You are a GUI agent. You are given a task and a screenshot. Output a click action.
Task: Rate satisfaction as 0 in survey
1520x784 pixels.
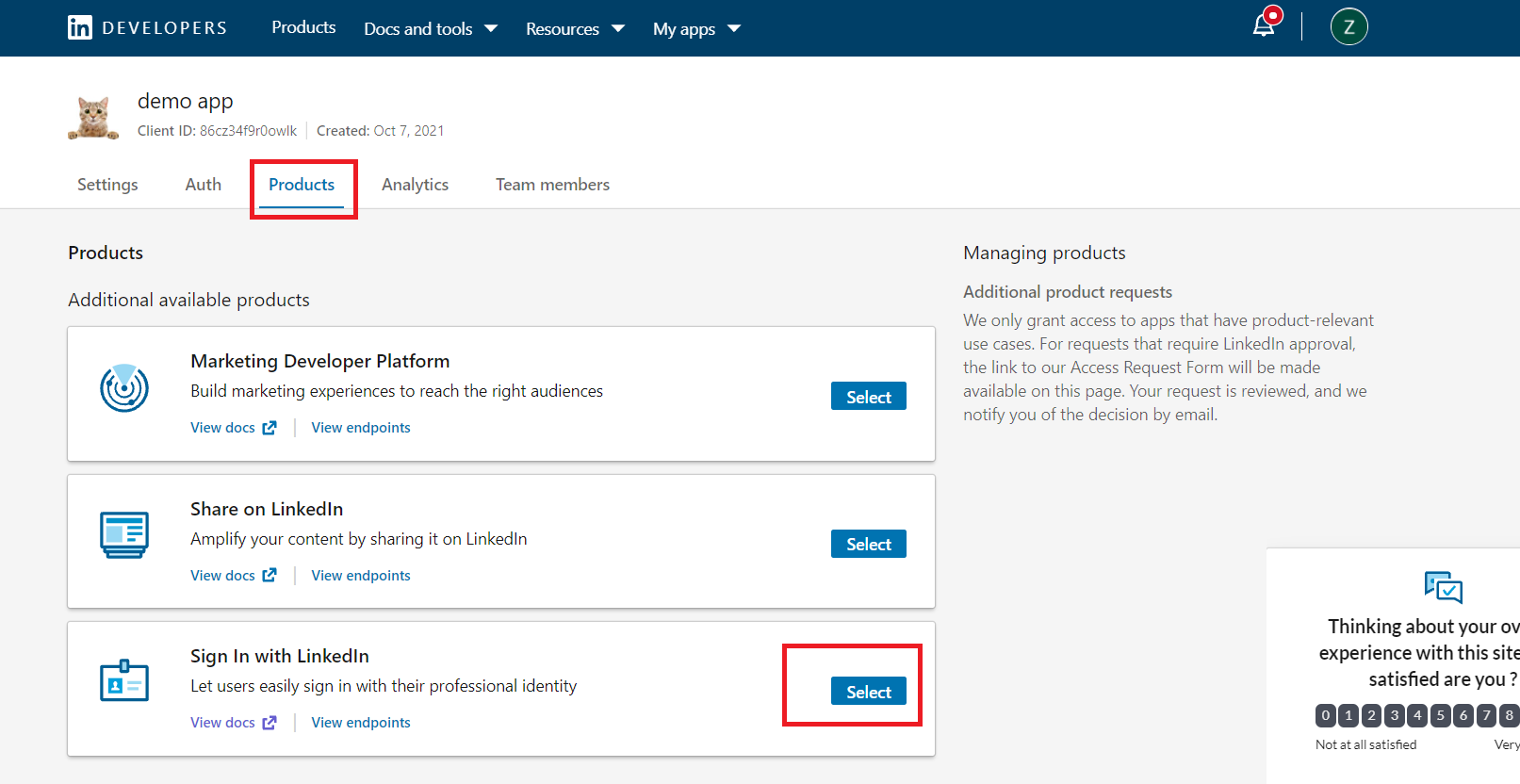coord(1325,715)
